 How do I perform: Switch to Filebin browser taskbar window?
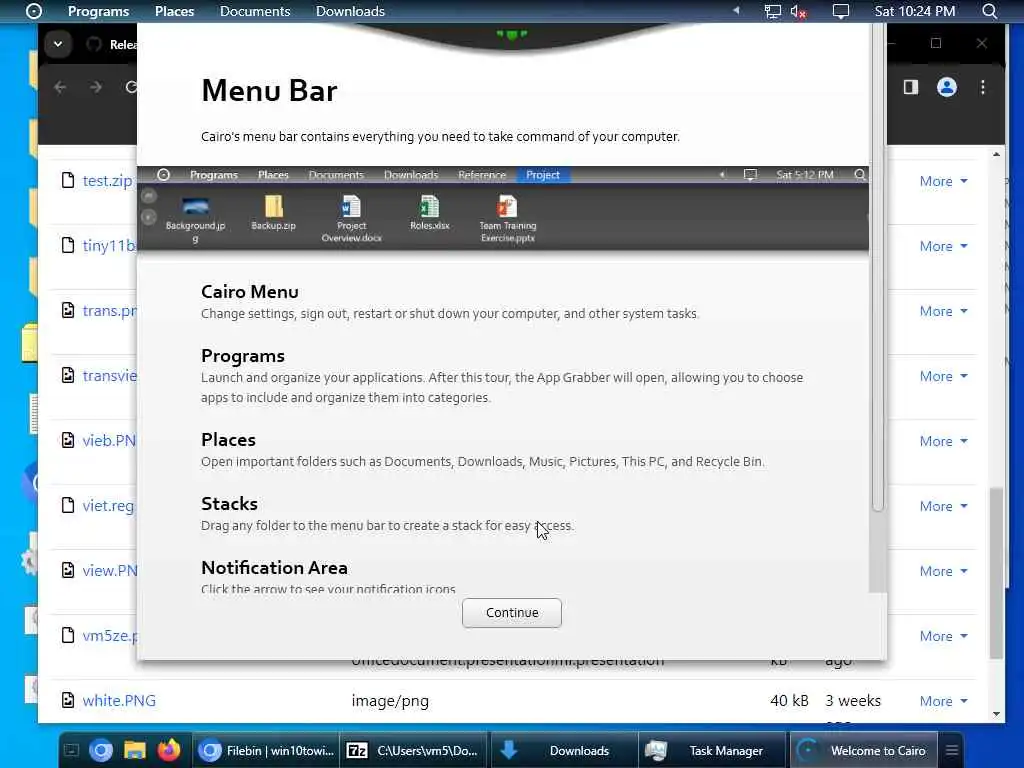[266, 750]
